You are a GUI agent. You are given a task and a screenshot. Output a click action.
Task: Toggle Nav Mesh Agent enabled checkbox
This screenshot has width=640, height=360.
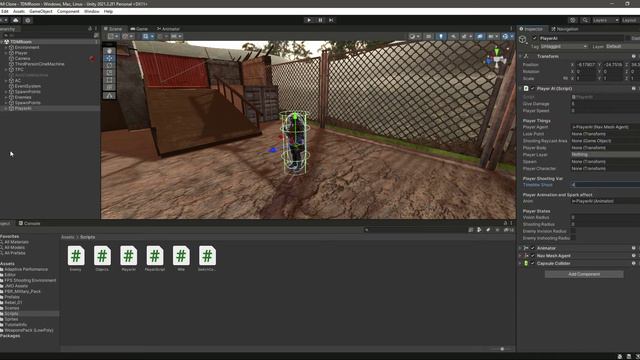[532, 256]
